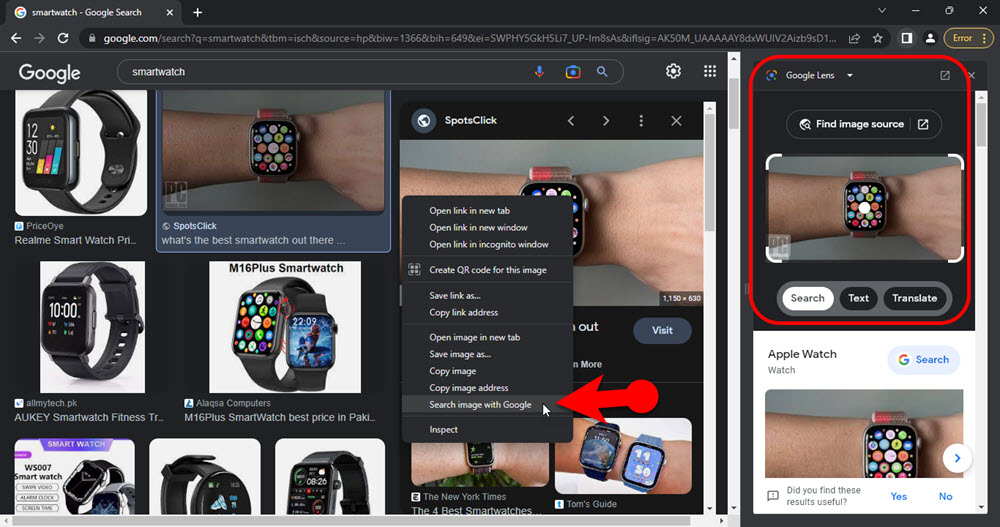The width and height of the screenshot is (1000, 527).
Task: Open the AUKEY Smartwatch thumbnail
Action: (x=92, y=327)
